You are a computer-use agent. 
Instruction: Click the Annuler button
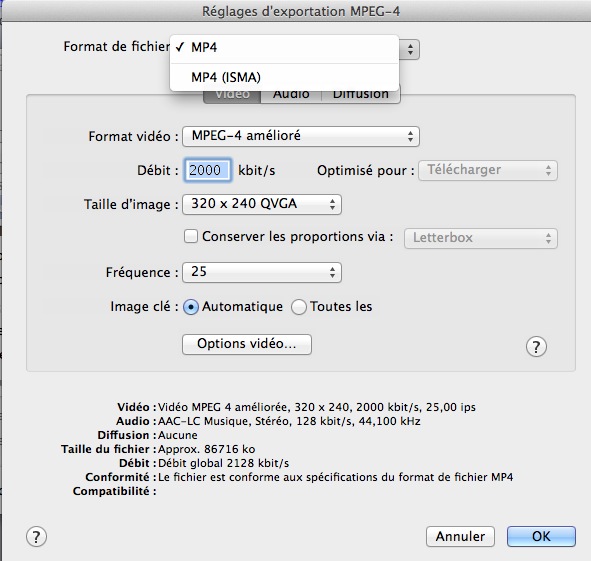pos(460,536)
